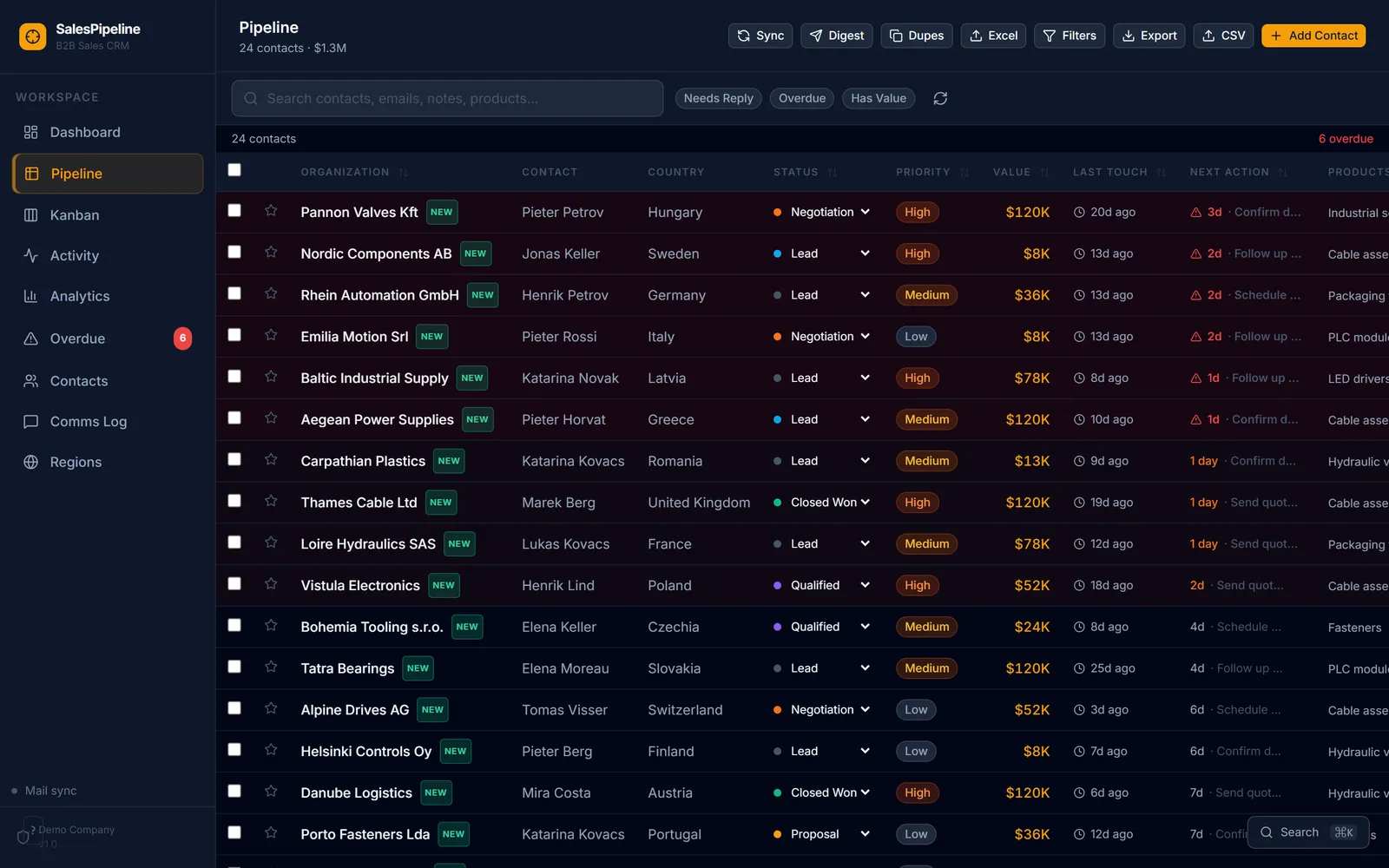Star the Alpine Drives AG contact
This screenshot has height=868, width=1389.
(271, 708)
